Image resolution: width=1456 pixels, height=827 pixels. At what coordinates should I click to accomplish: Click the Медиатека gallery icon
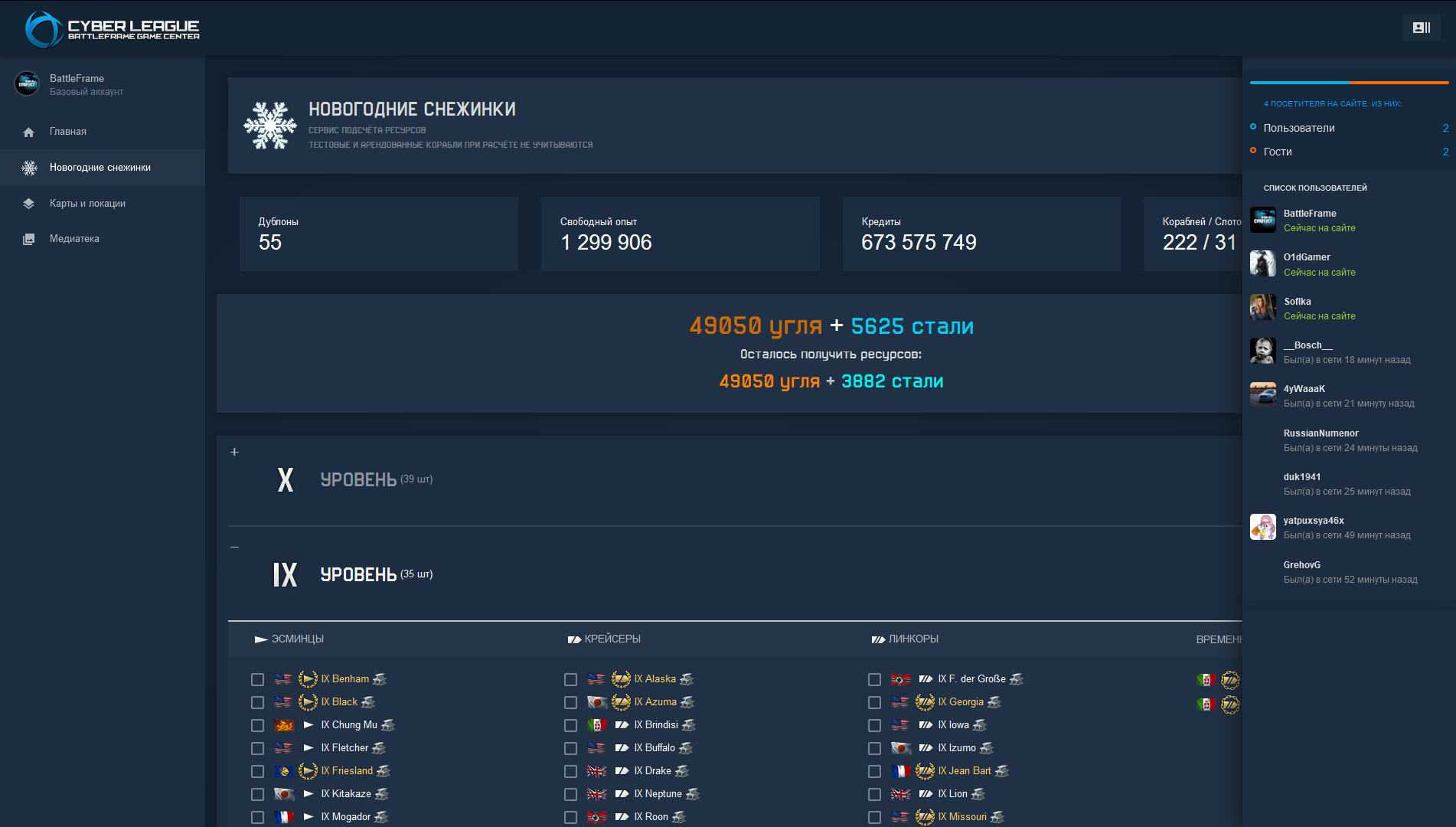point(29,239)
